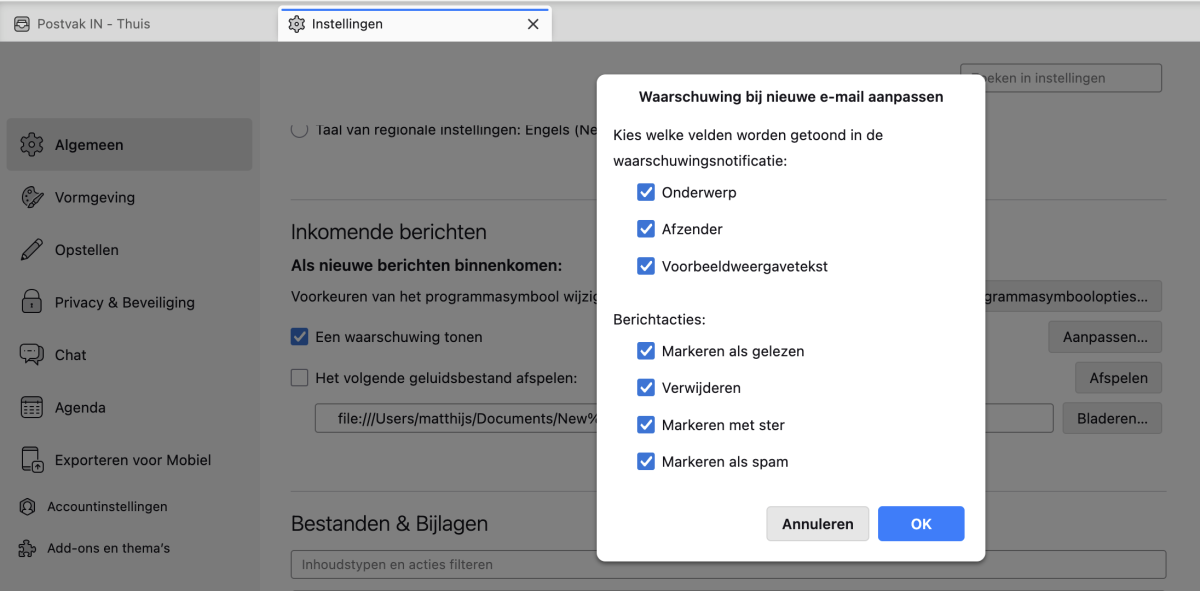The image size is (1200, 591).
Task: Toggle the Afzender checkbox
Action: (646, 229)
